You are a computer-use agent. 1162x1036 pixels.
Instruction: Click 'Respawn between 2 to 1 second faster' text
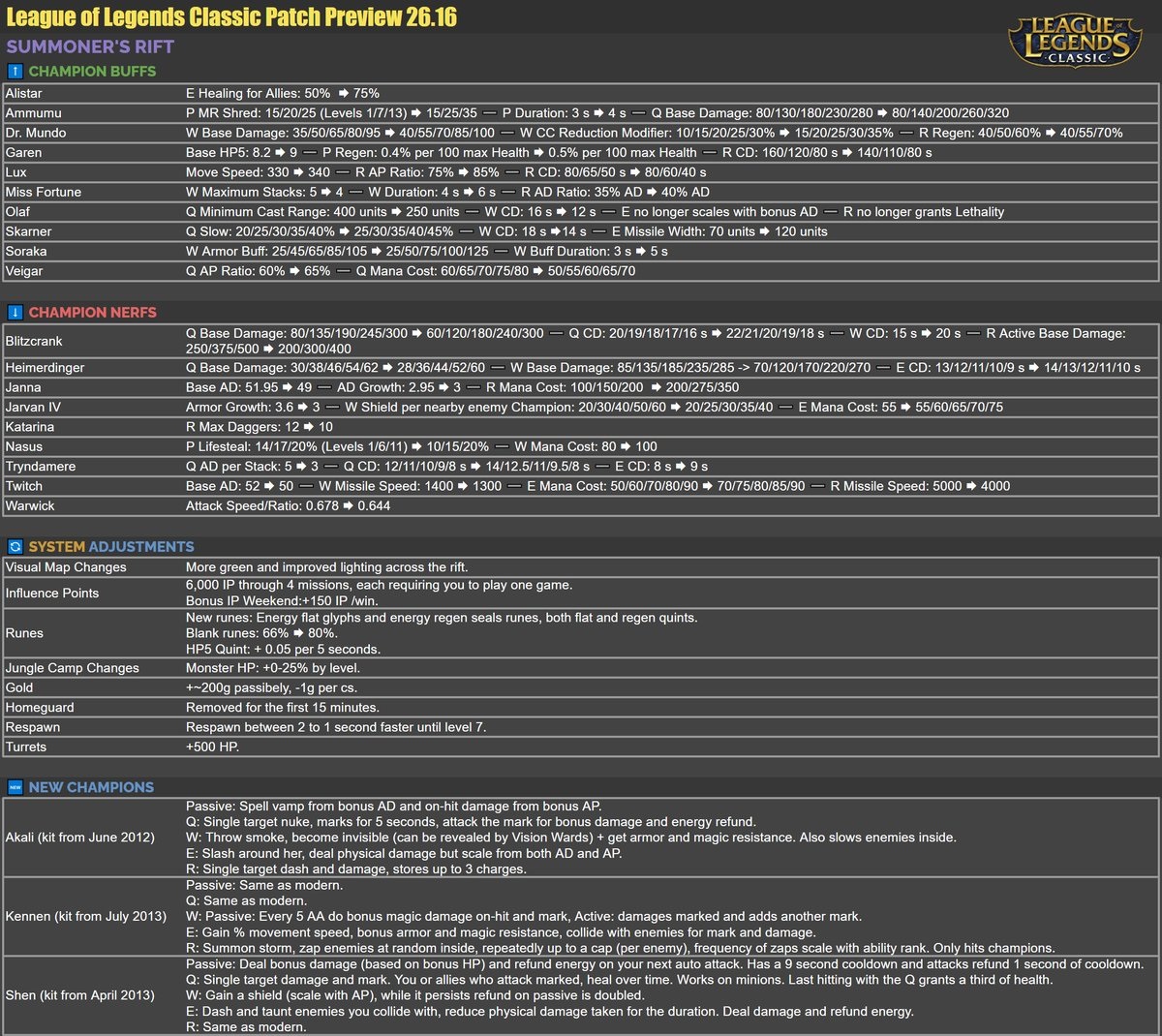[x=336, y=727]
